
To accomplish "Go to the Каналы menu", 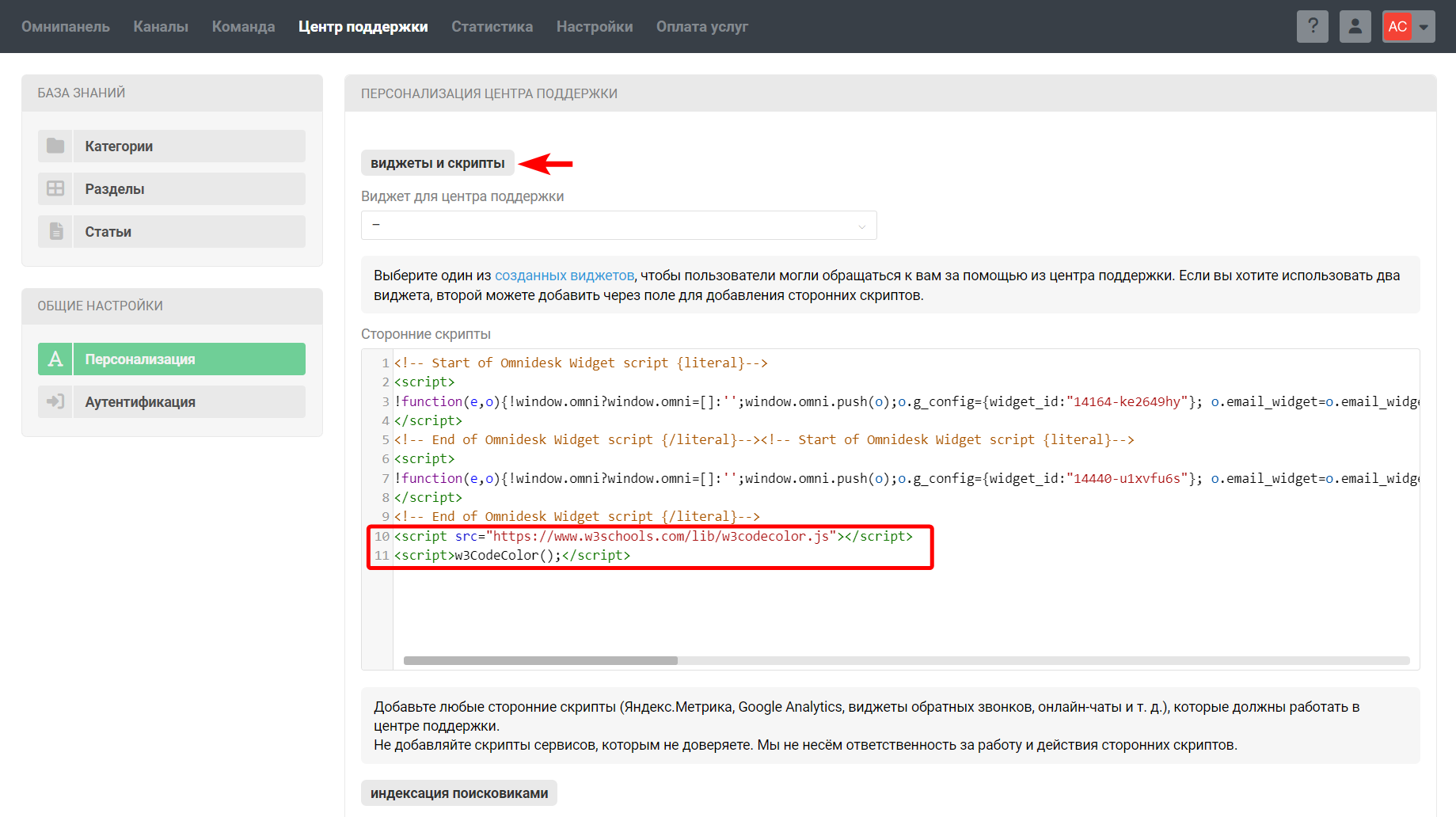I will [161, 26].
